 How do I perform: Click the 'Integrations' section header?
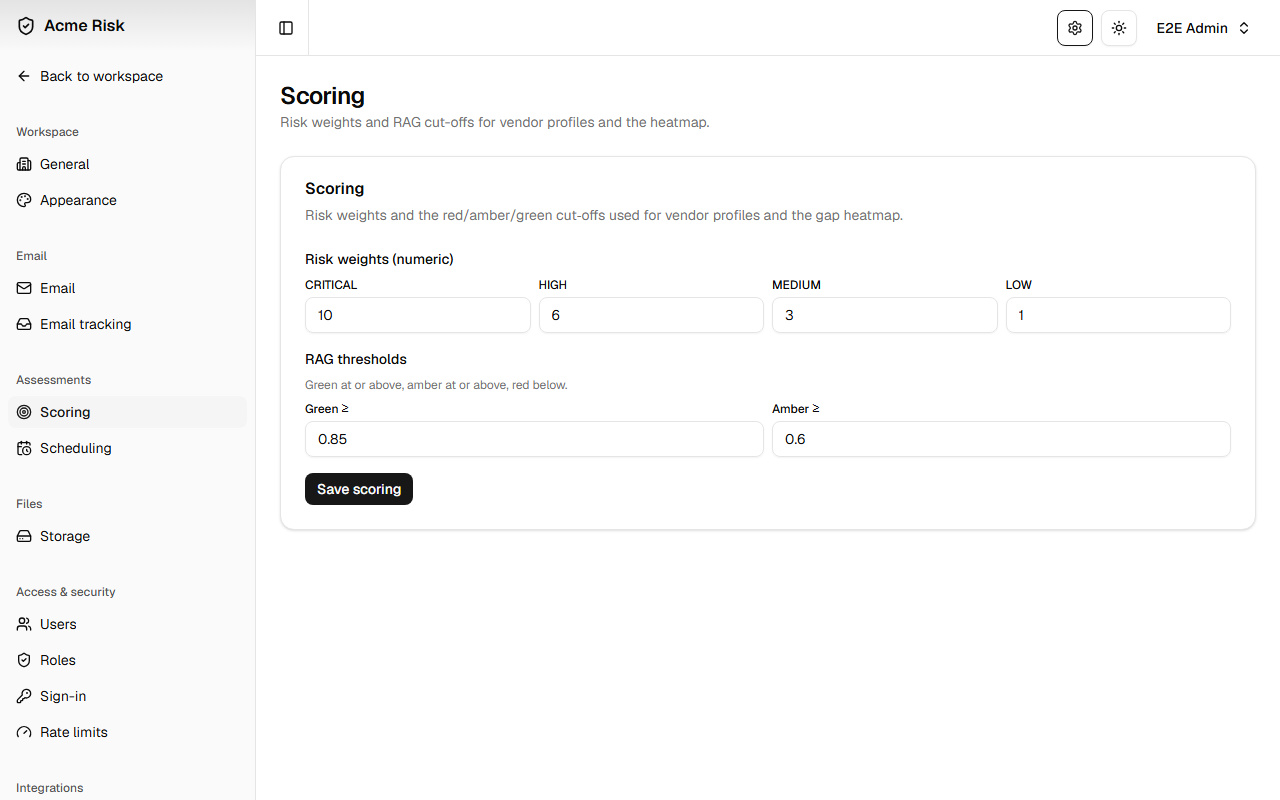(50, 788)
